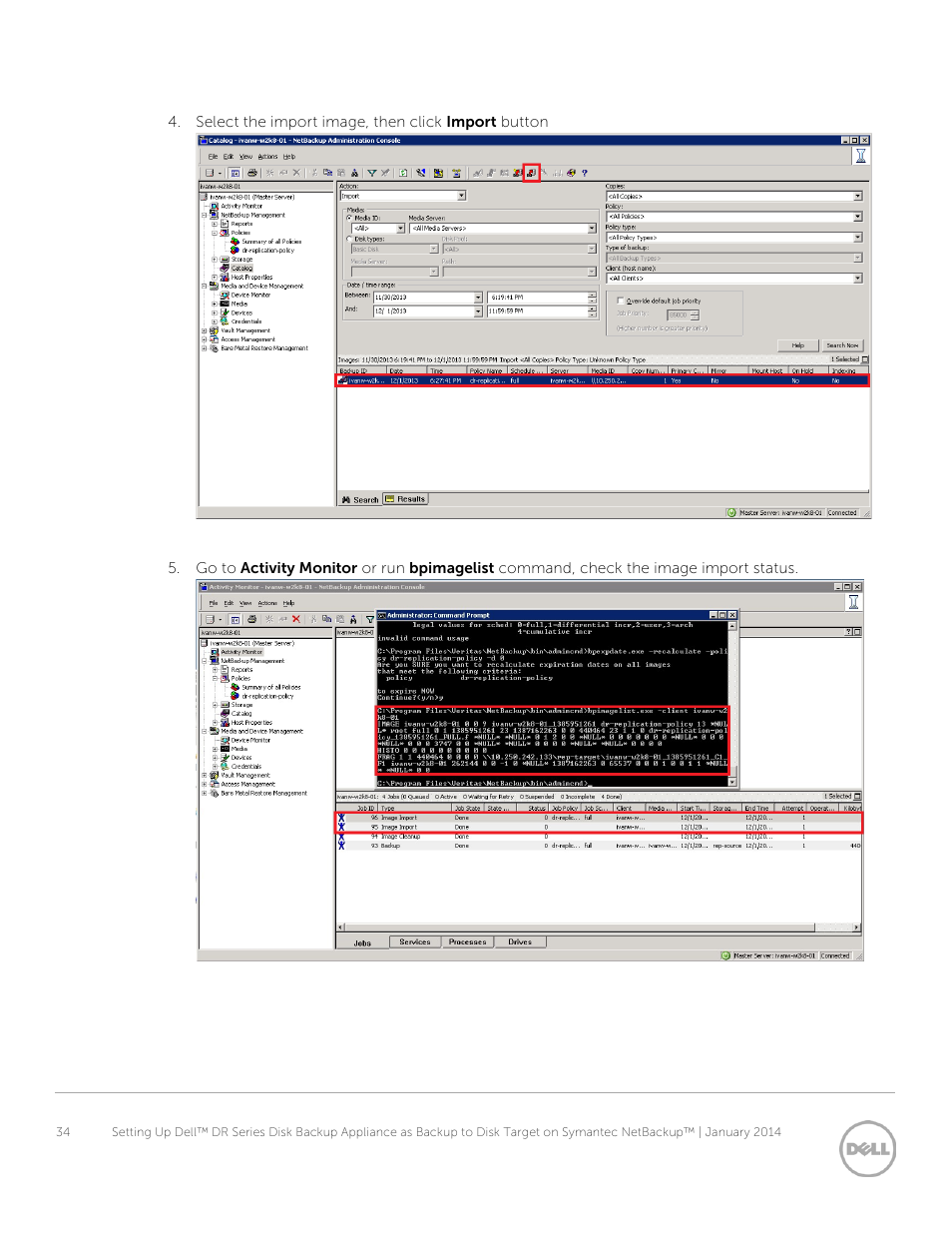Click the Filter funnel icon in Catalog toolbar
The width and height of the screenshot is (952, 1233).
coord(371,173)
